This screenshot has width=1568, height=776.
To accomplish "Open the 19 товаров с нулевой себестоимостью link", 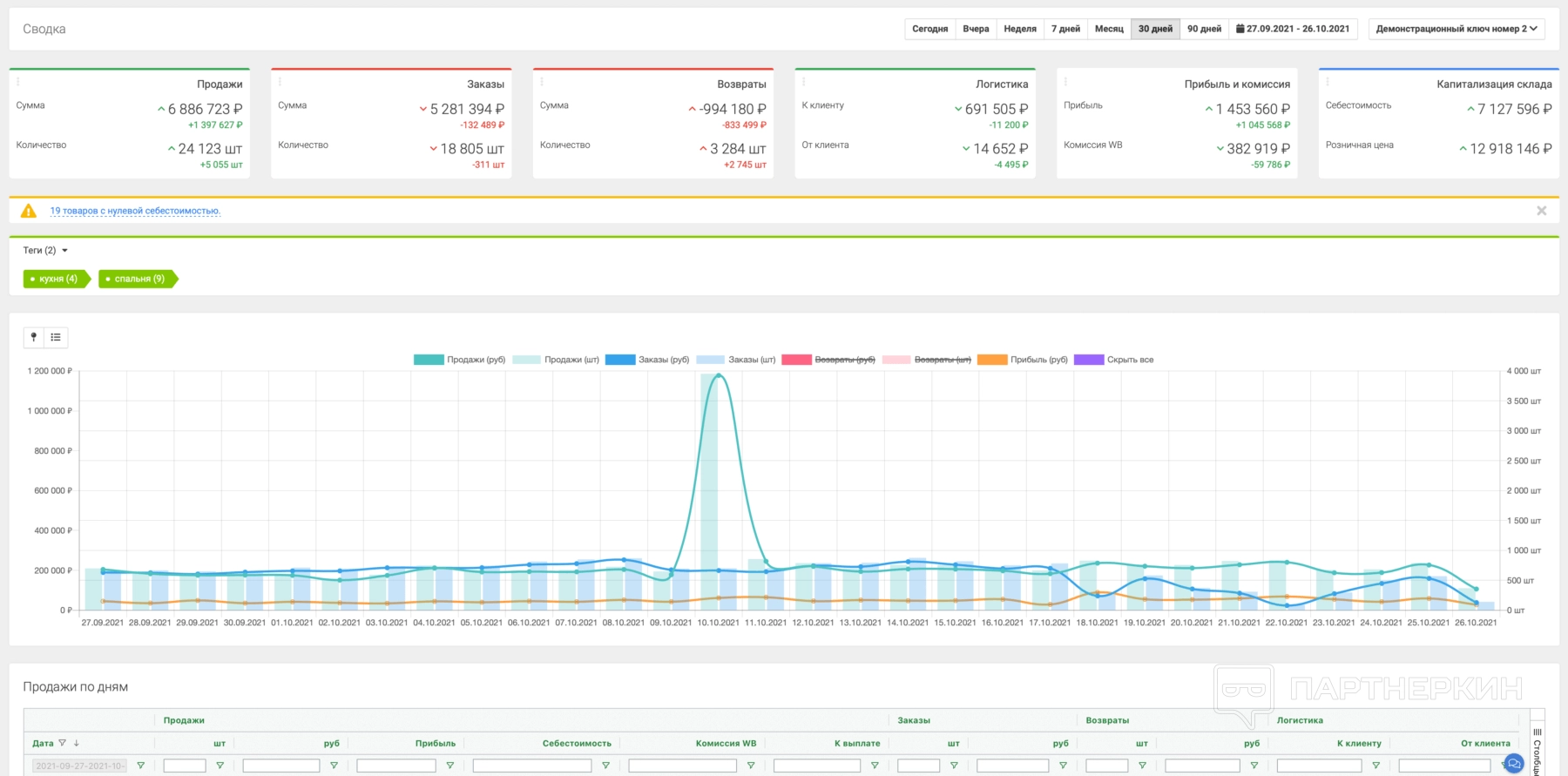I will [135, 211].
